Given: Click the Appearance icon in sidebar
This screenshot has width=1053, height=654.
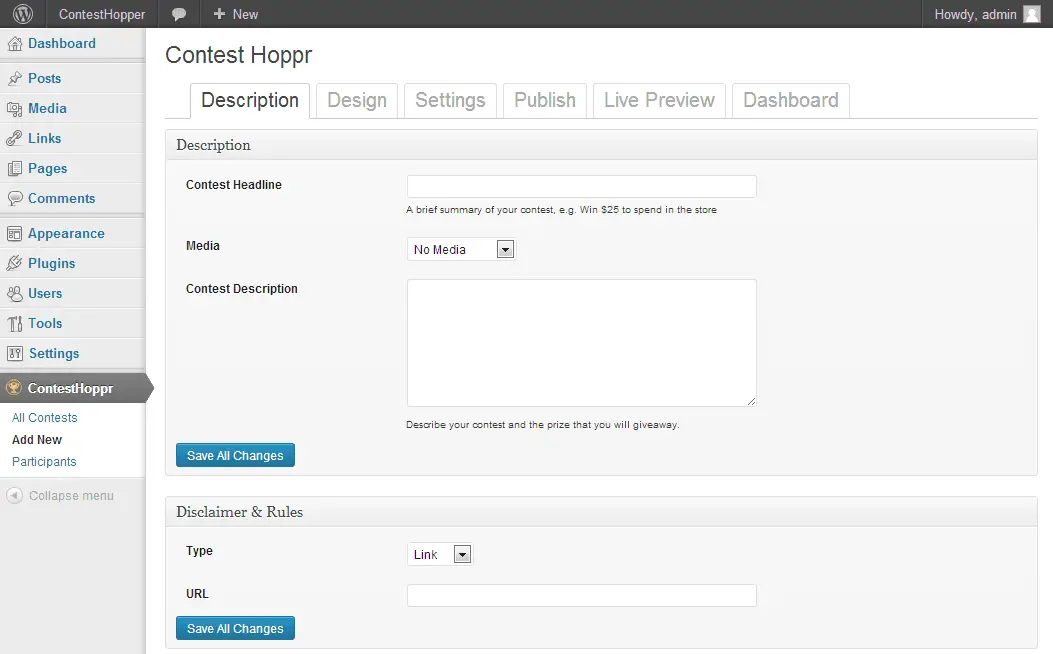Looking at the screenshot, I should (x=15, y=234).
